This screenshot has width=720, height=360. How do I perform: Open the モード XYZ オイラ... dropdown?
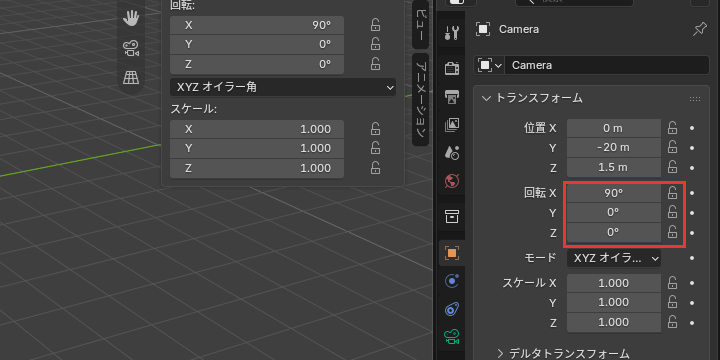click(x=614, y=259)
